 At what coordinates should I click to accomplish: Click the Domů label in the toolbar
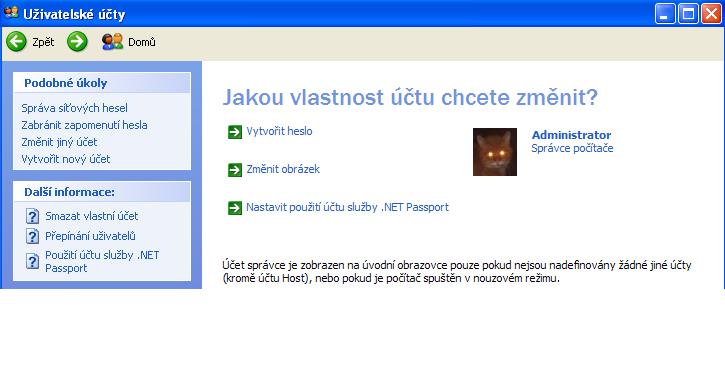[x=142, y=42]
